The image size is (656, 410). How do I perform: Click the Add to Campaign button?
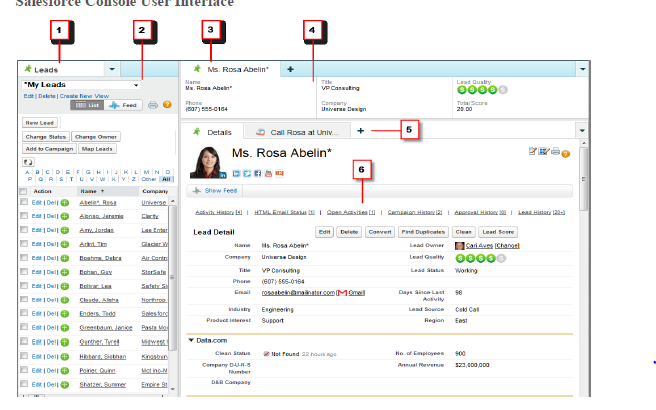click(49, 149)
